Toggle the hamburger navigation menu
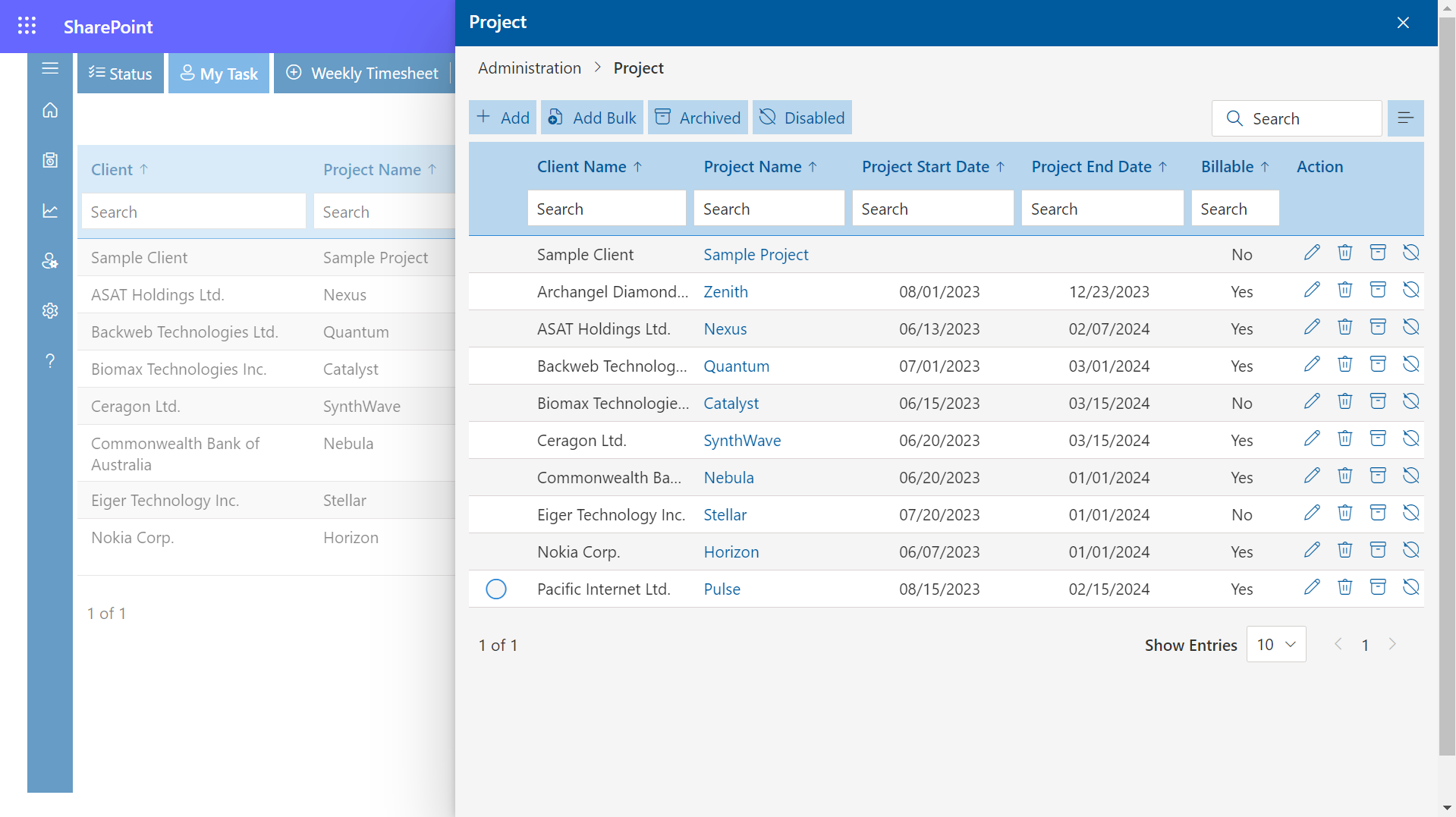The image size is (1456, 817). 50,68
